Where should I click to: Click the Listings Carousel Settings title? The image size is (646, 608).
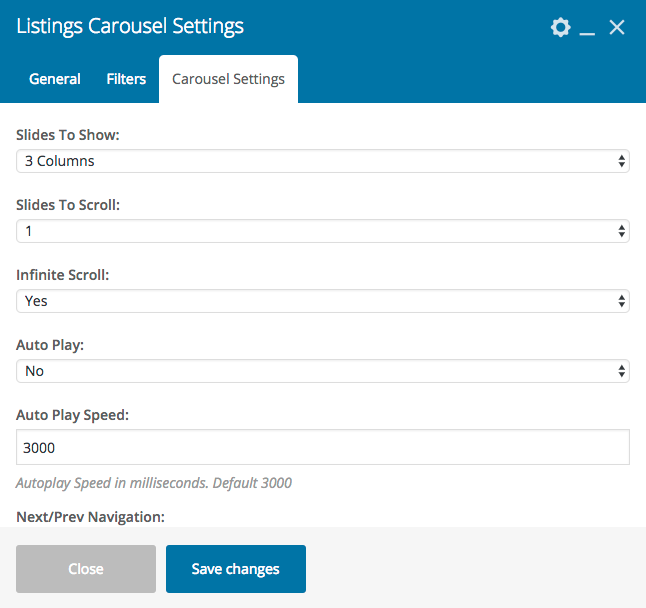pyautogui.click(x=130, y=26)
